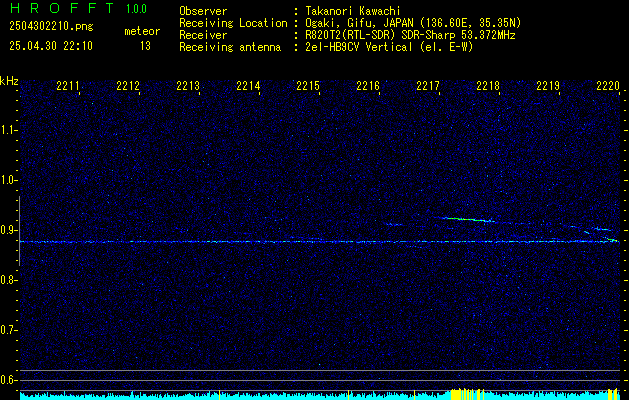Click the 2218 time marker
This screenshot has width=629, height=400.
click(x=488, y=85)
